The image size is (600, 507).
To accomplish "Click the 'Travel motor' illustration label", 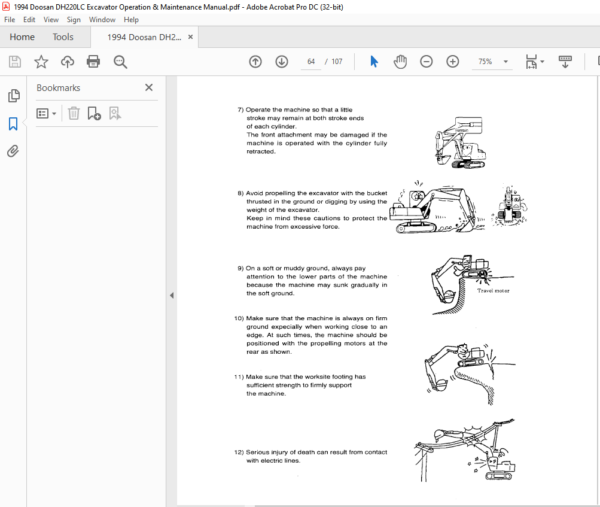I will (x=493, y=291).
